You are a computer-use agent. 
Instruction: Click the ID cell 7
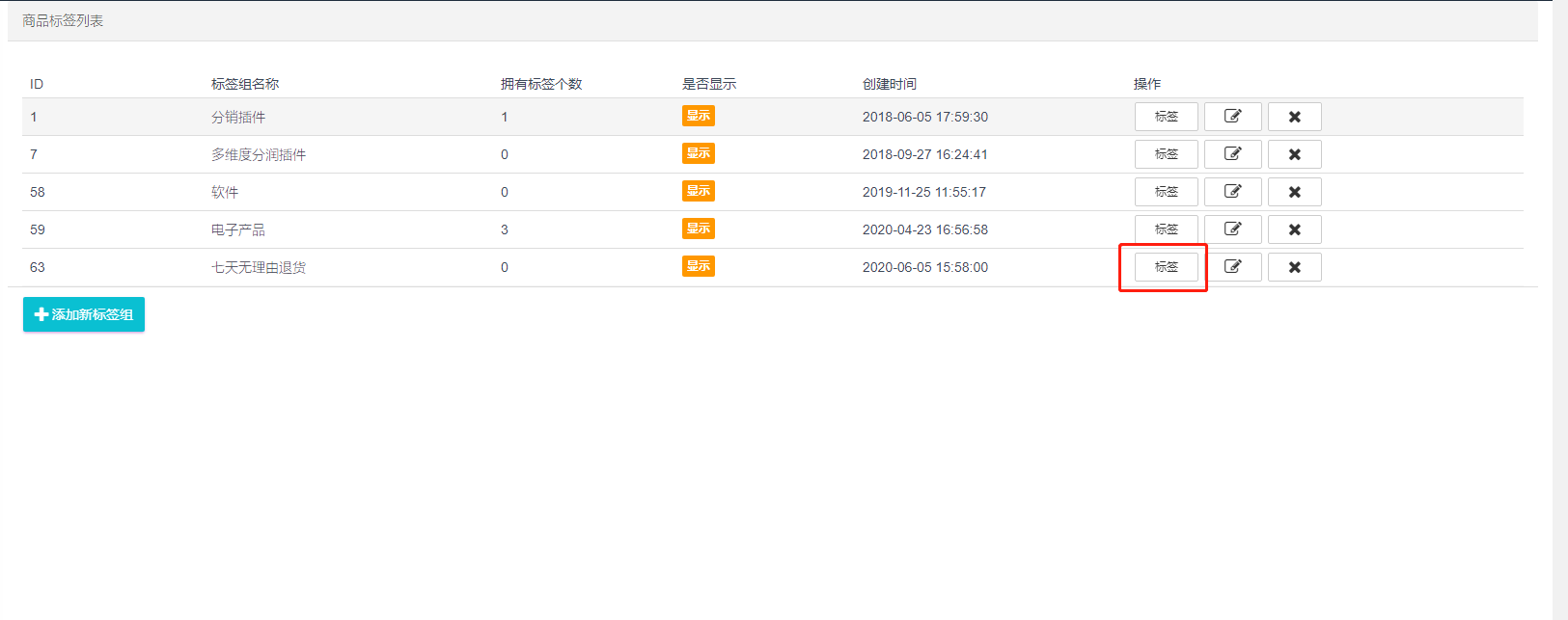tap(34, 154)
